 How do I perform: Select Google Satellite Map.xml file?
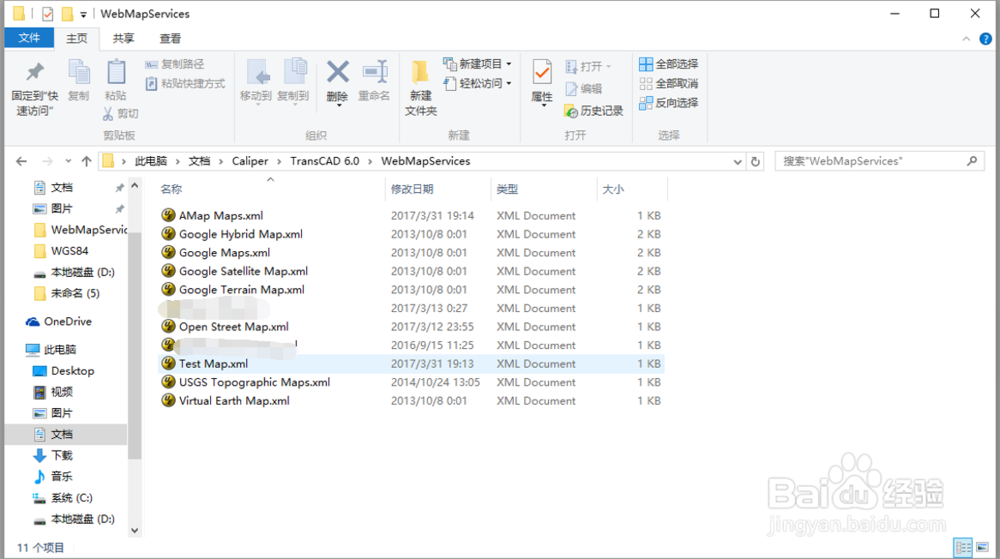point(243,271)
